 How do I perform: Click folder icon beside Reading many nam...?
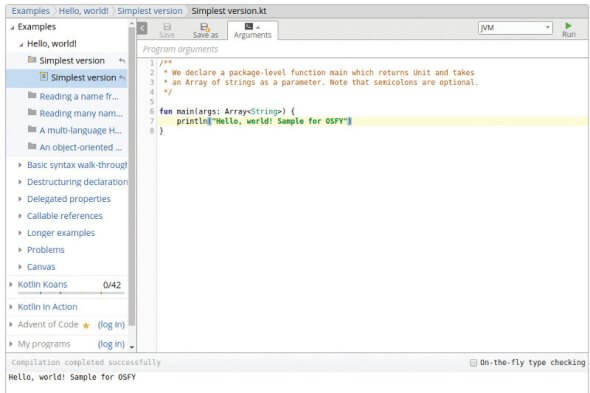click(x=32, y=112)
